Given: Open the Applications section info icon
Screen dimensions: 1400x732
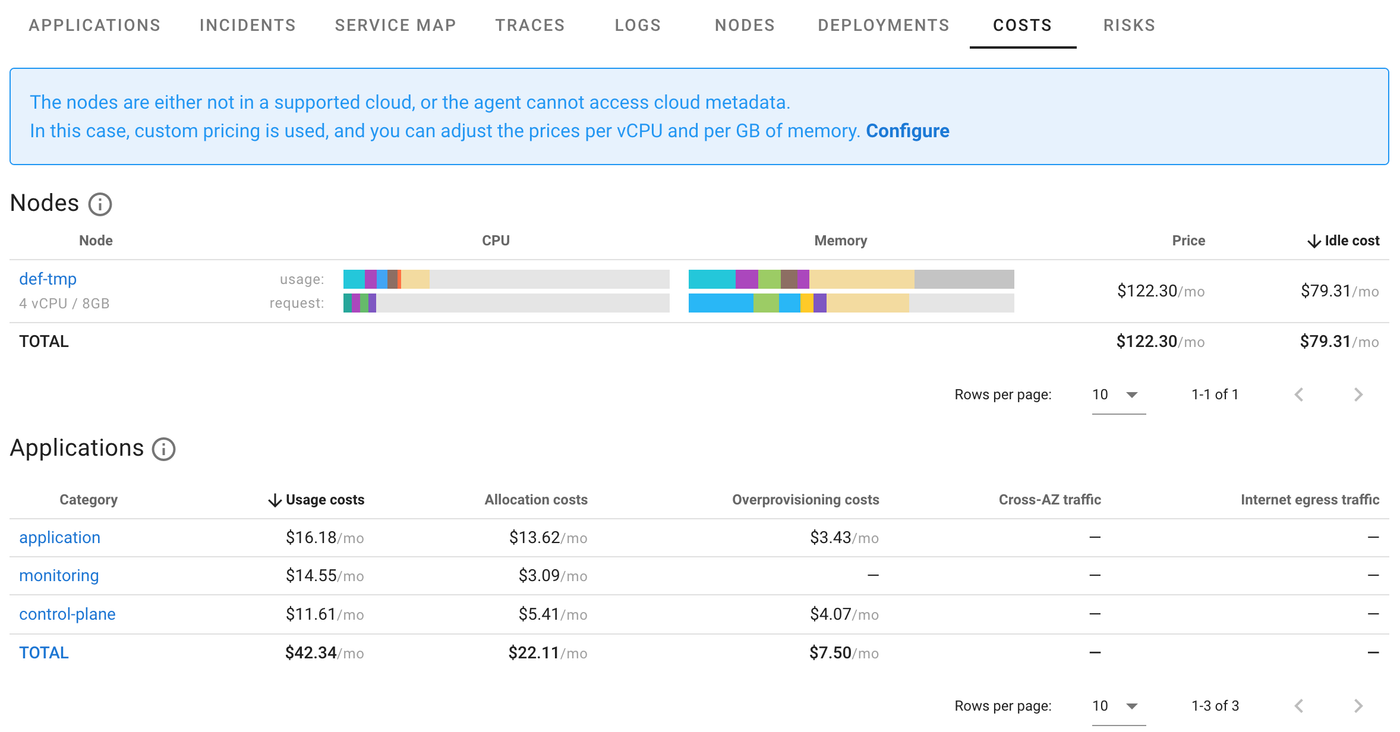Looking at the screenshot, I should 163,449.
